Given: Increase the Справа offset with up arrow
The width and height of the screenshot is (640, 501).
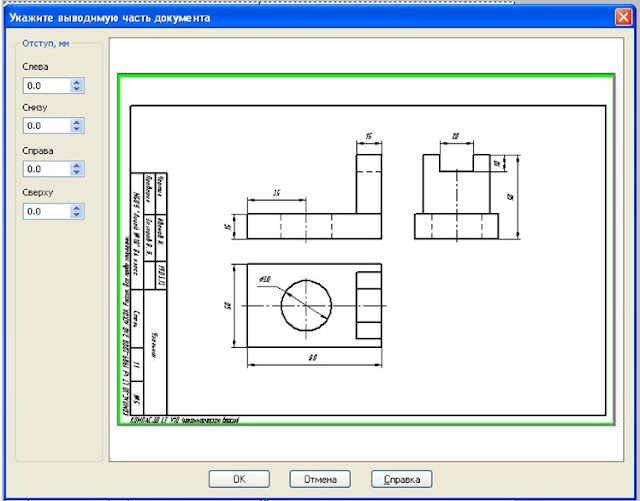Looking at the screenshot, I should [x=77, y=165].
